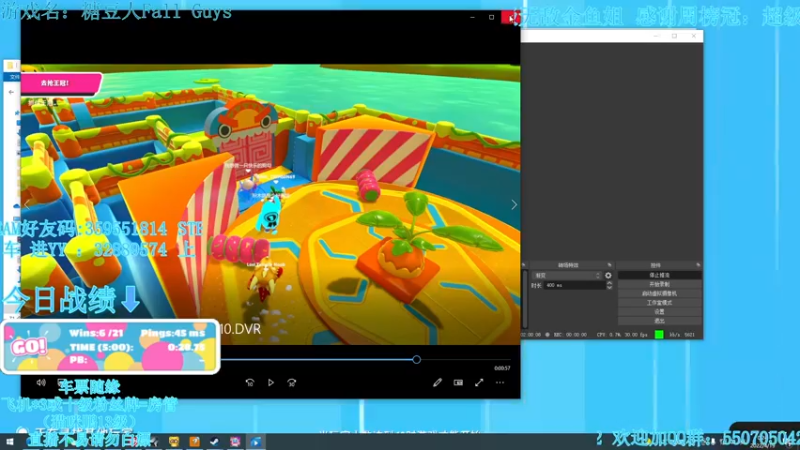Click the 0:00:57 duration text

click(502, 368)
